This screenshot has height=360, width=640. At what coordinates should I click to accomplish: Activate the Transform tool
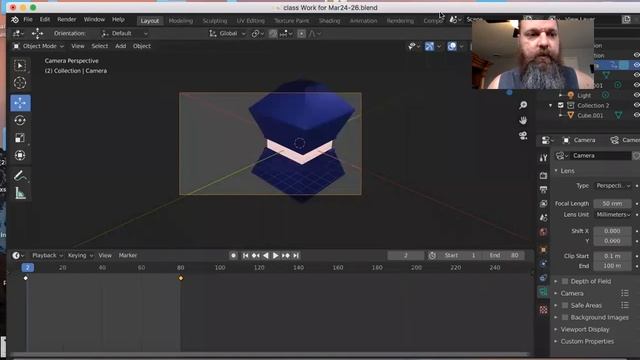(20, 155)
